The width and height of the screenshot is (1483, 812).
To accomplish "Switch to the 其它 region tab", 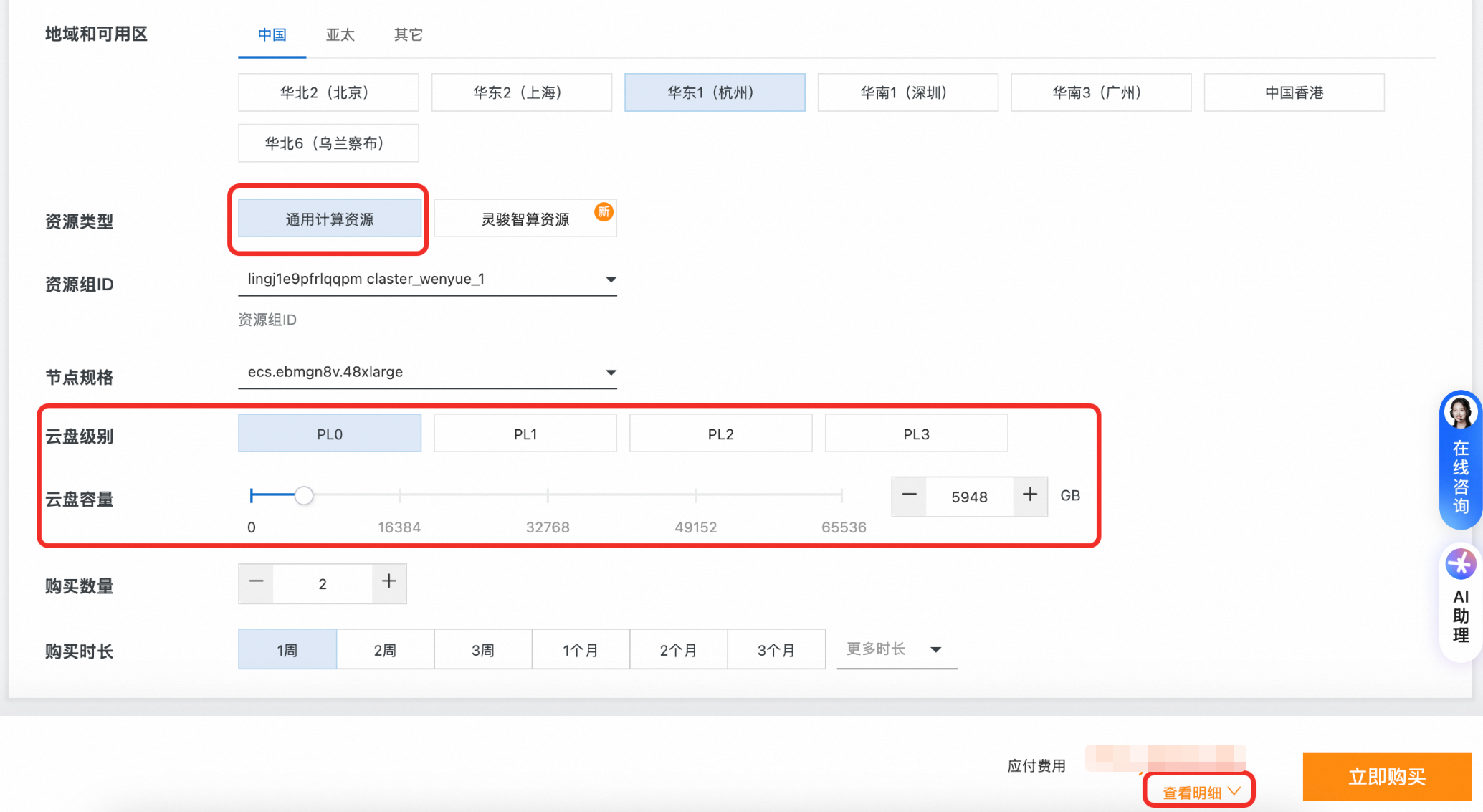I will [x=408, y=35].
